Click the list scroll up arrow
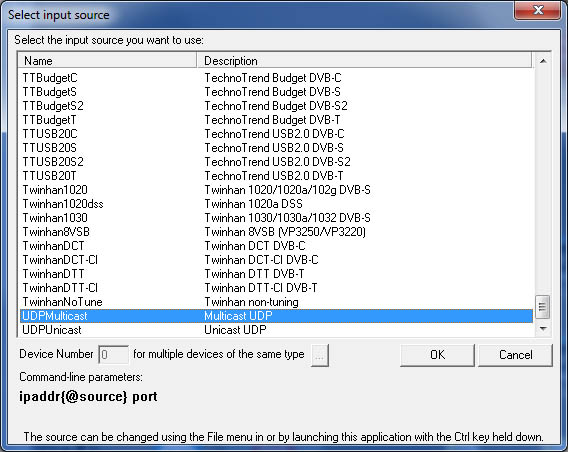Image resolution: width=568 pixels, height=452 pixels. [x=543, y=61]
